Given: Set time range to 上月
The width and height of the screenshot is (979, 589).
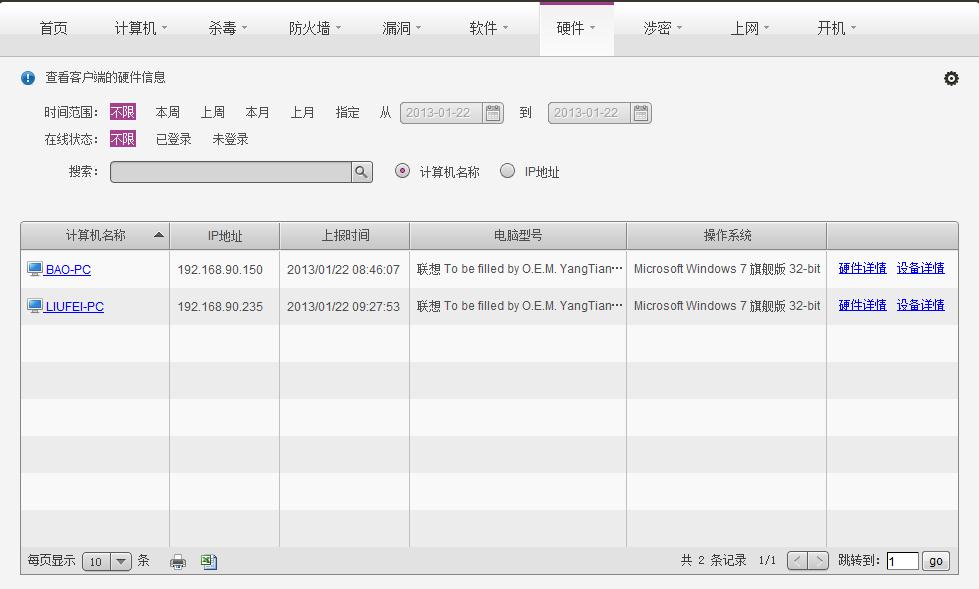Looking at the screenshot, I should tap(302, 112).
